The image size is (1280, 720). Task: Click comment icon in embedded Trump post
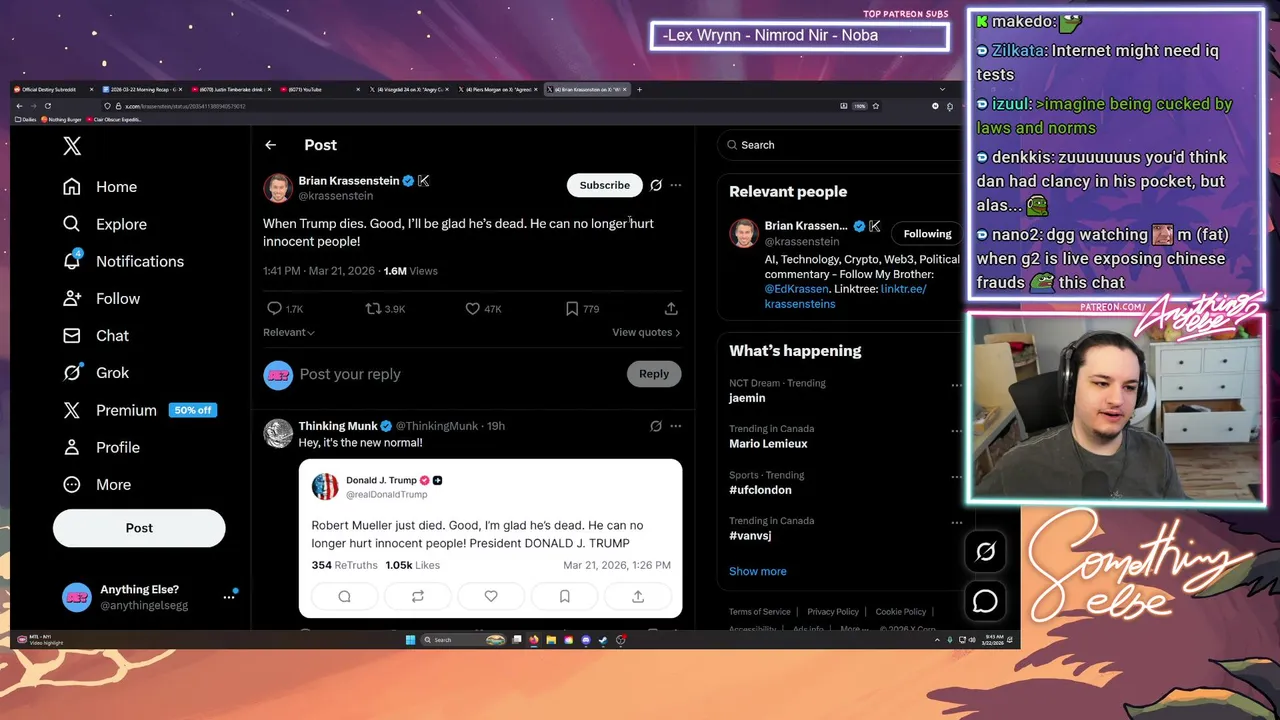coord(344,596)
